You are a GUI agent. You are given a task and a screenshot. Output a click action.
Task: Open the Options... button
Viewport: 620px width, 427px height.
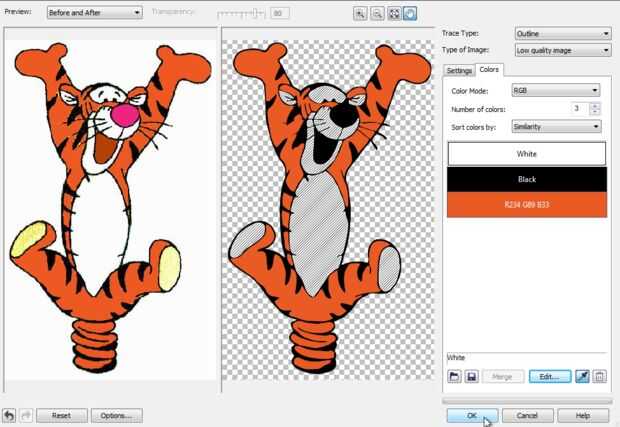117,416
